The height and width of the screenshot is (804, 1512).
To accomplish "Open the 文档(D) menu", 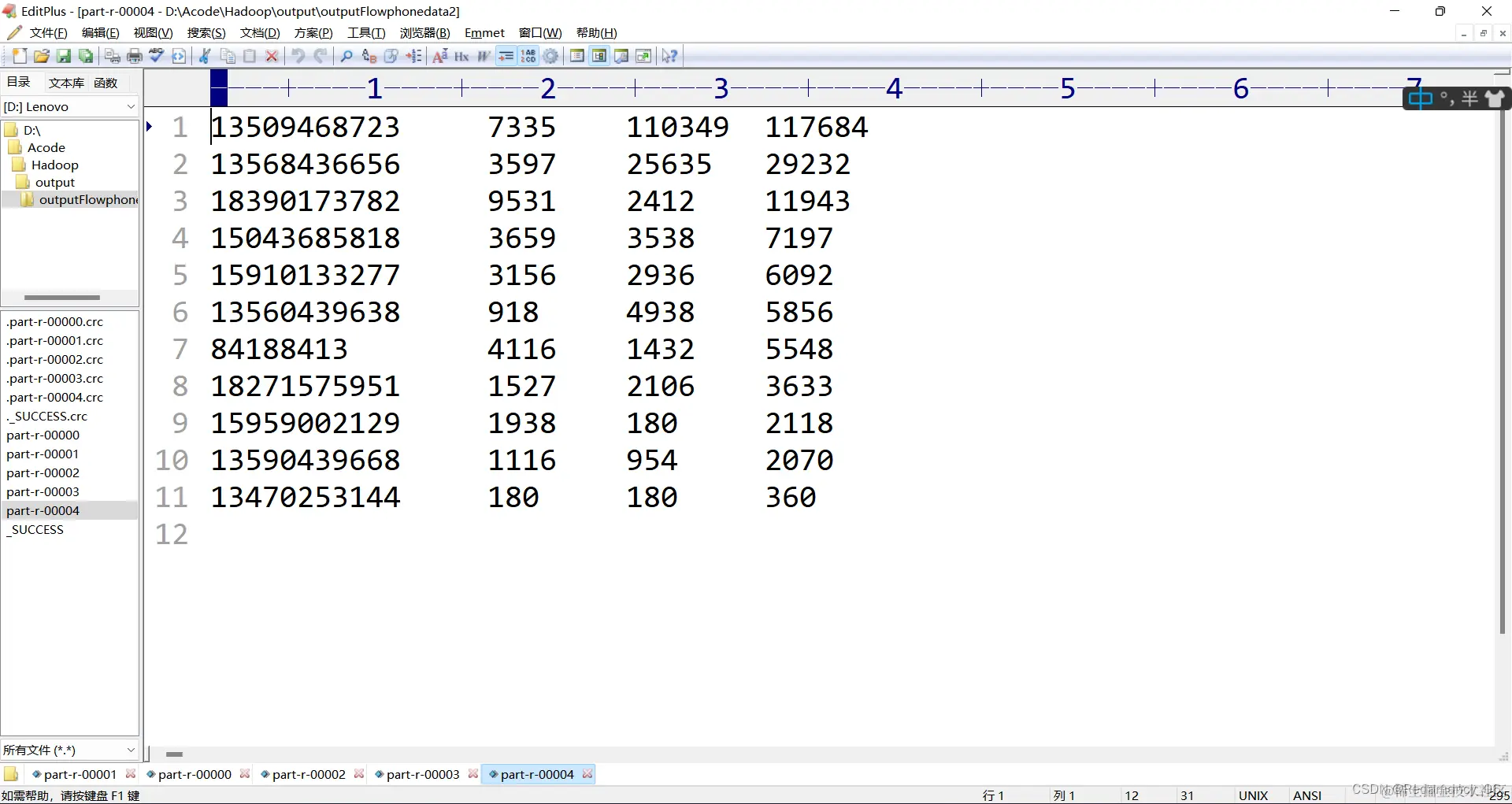I will point(260,33).
